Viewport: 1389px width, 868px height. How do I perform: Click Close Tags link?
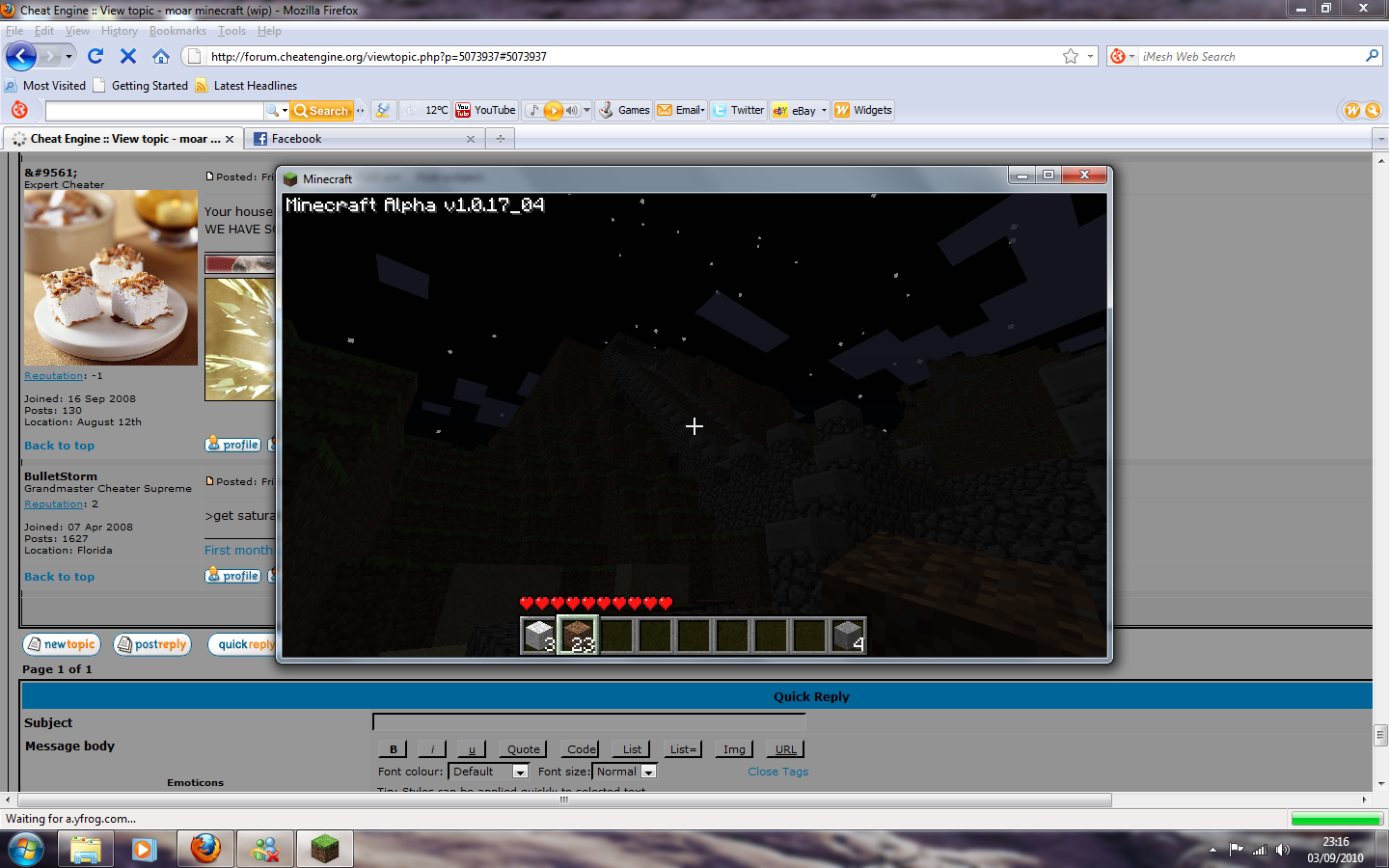tap(778, 772)
